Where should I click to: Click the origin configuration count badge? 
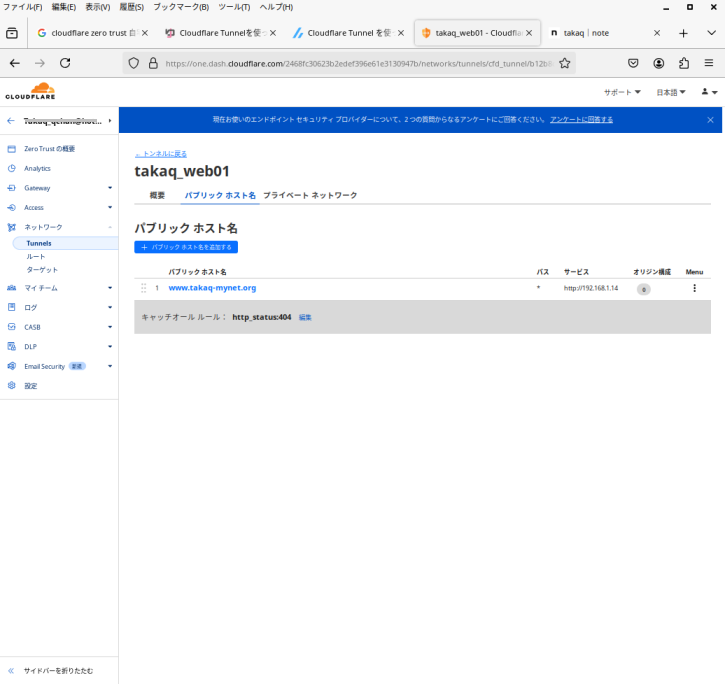point(644,290)
